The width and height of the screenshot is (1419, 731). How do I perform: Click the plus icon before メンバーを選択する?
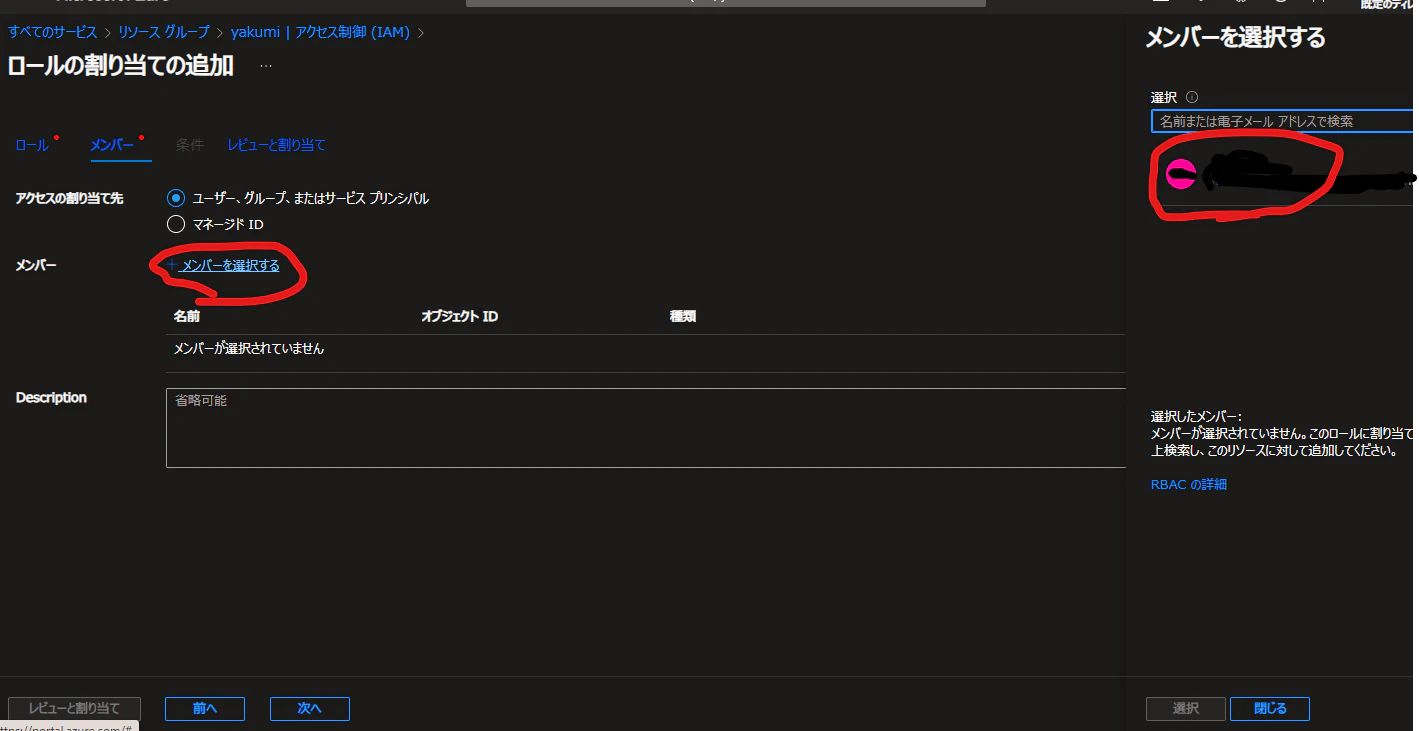tap(172, 265)
